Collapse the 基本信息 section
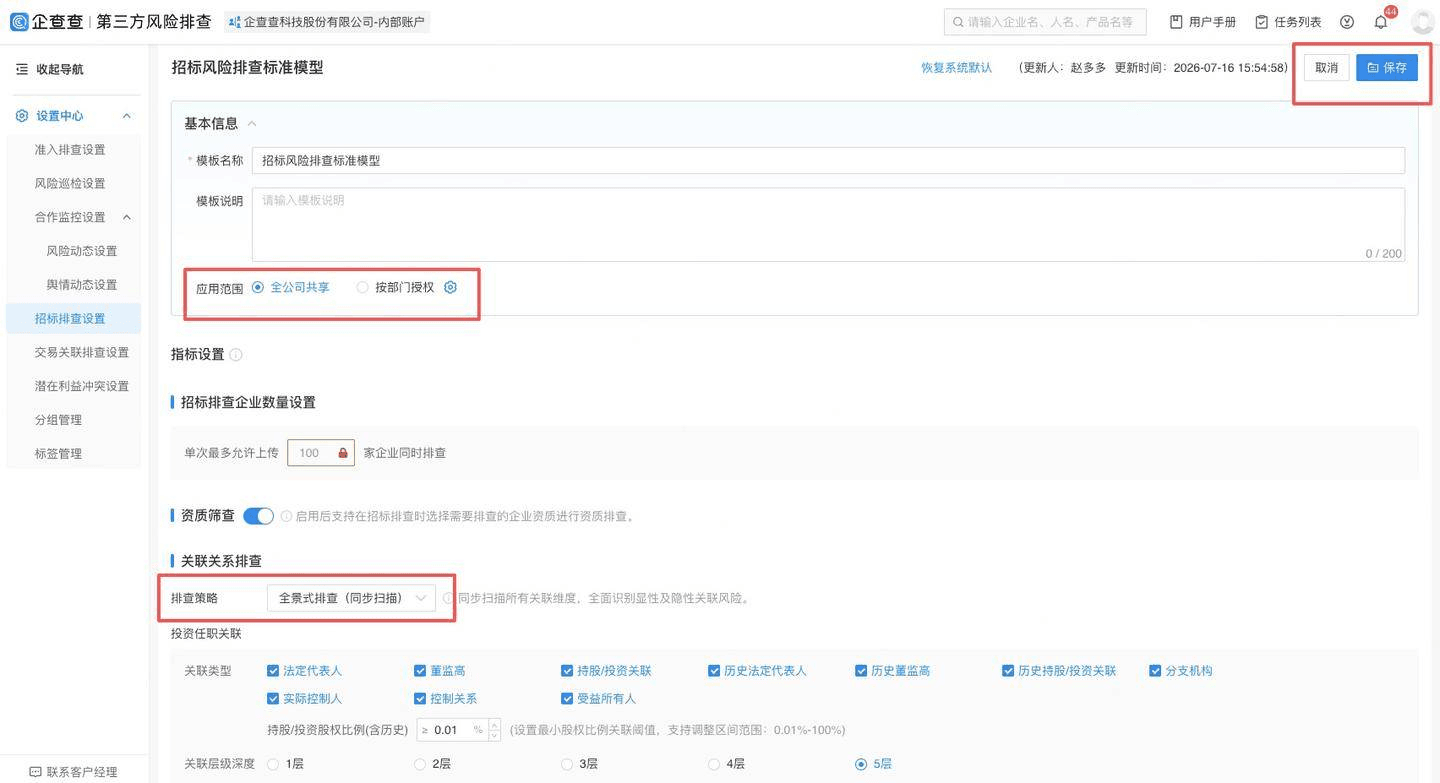 252,124
